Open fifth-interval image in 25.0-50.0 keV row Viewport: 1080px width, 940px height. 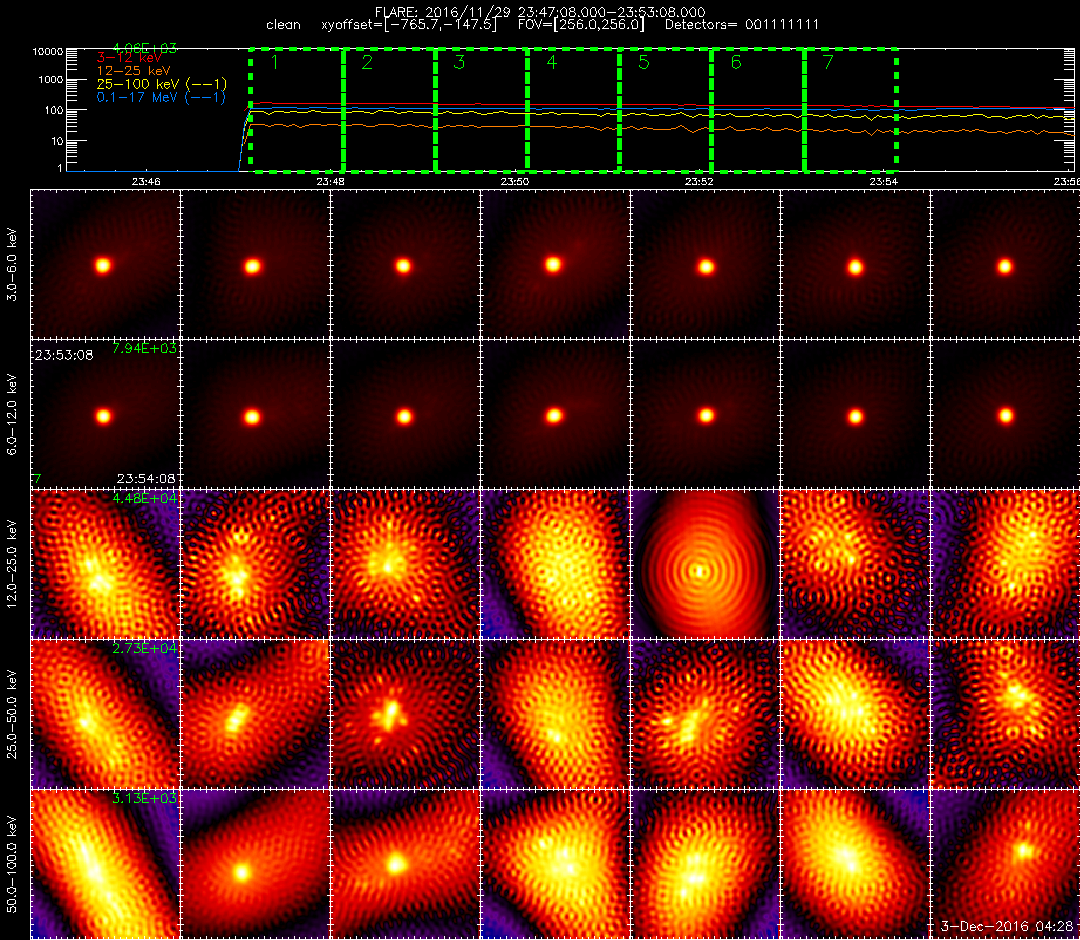coord(705,714)
